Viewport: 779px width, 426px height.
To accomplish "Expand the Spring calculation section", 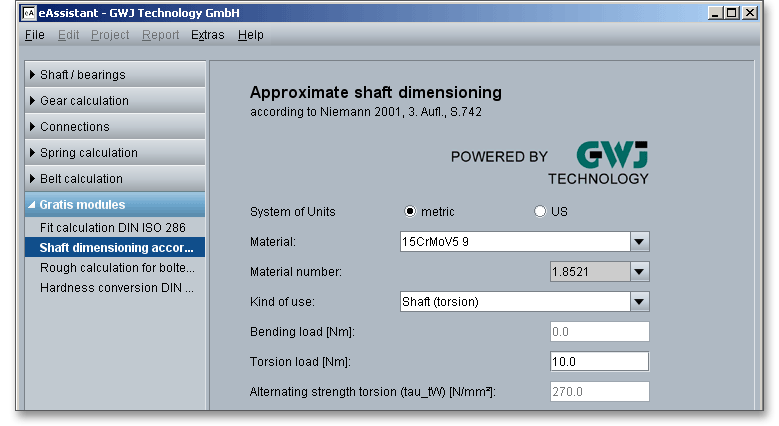I will tap(113, 153).
